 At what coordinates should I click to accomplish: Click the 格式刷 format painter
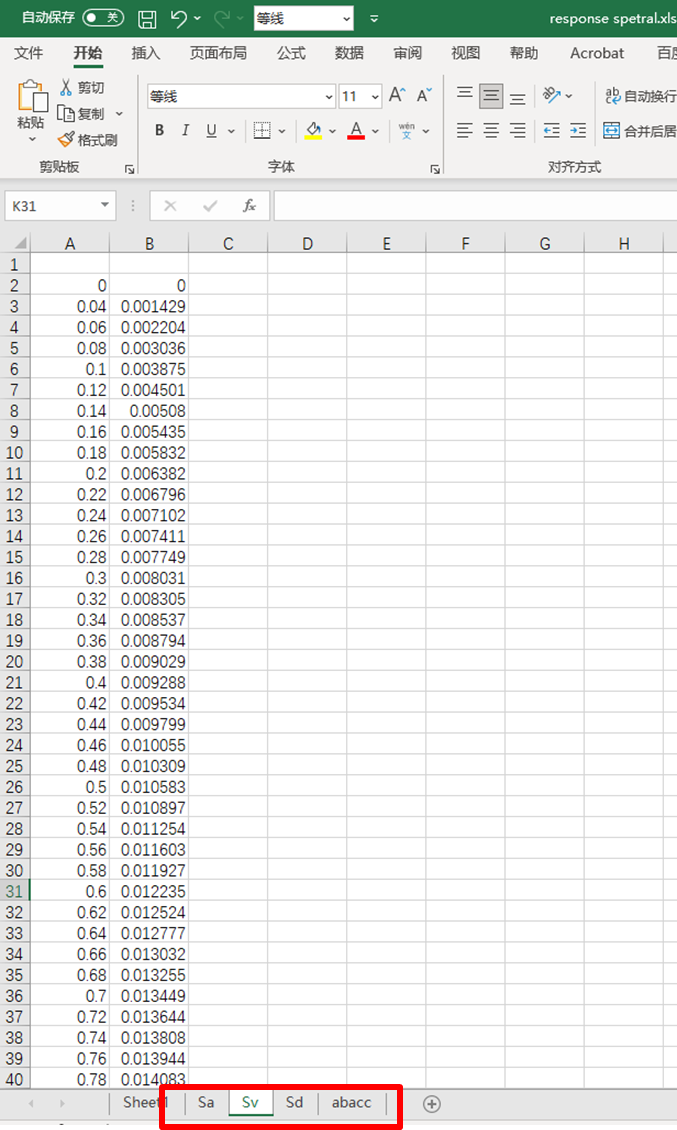[88, 140]
